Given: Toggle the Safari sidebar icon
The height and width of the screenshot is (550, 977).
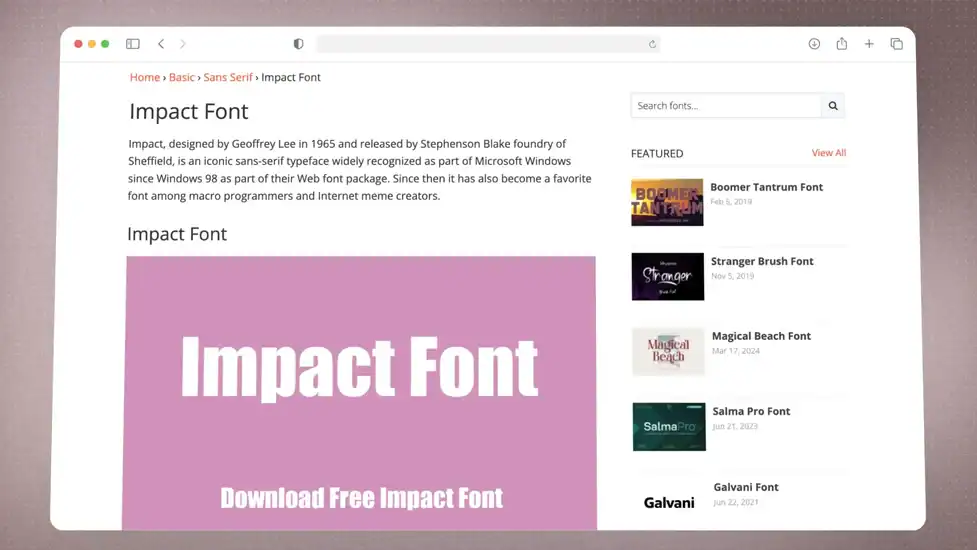Looking at the screenshot, I should coord(132,44).
